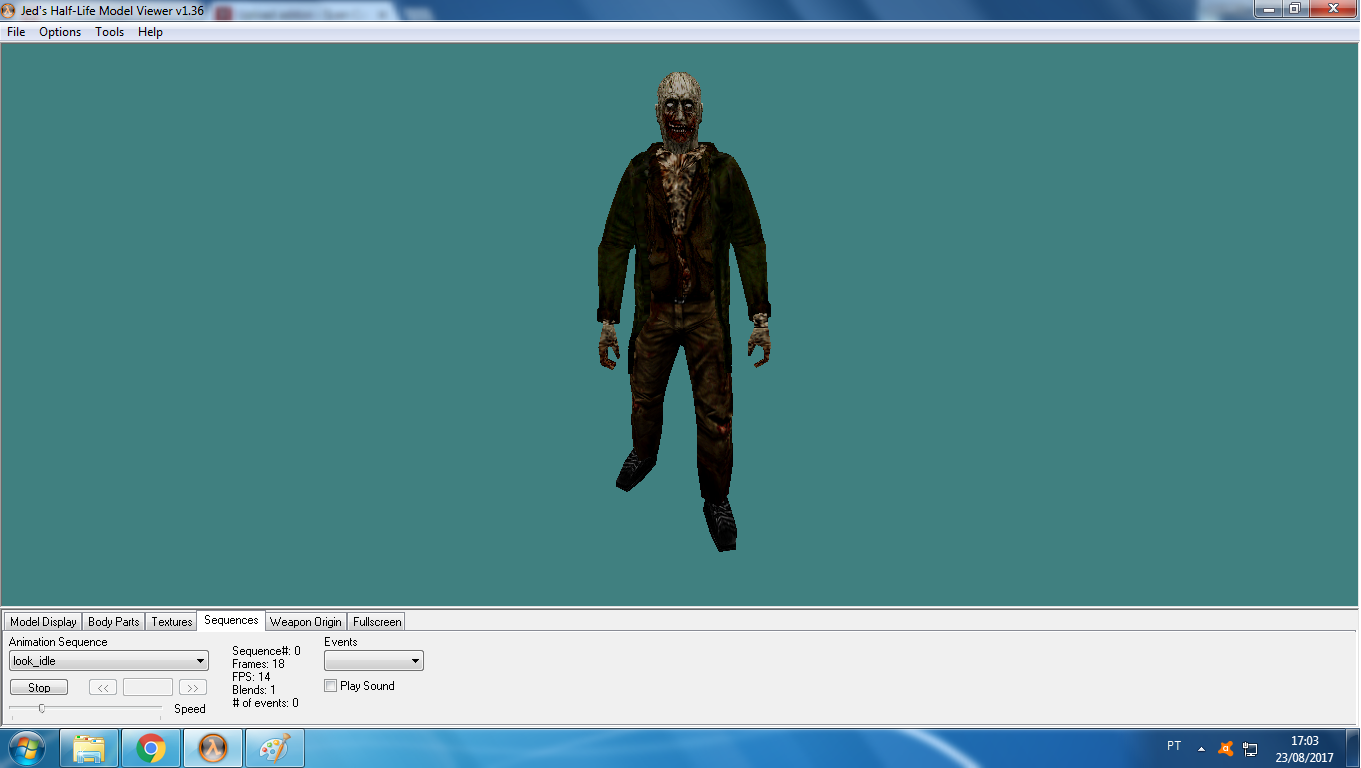Click the network status tray icon

pos(1251,748)
